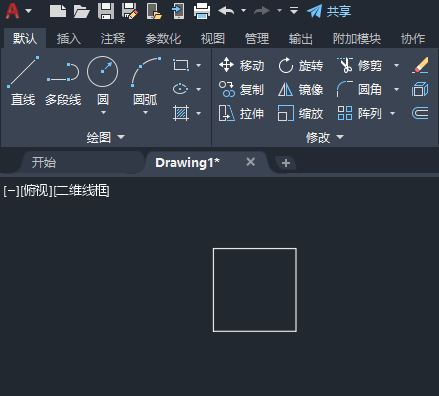Image resolution: width=439 pixels, height=396 pixels.
Task: Click the erase tool icon
Action: [420, 65]
